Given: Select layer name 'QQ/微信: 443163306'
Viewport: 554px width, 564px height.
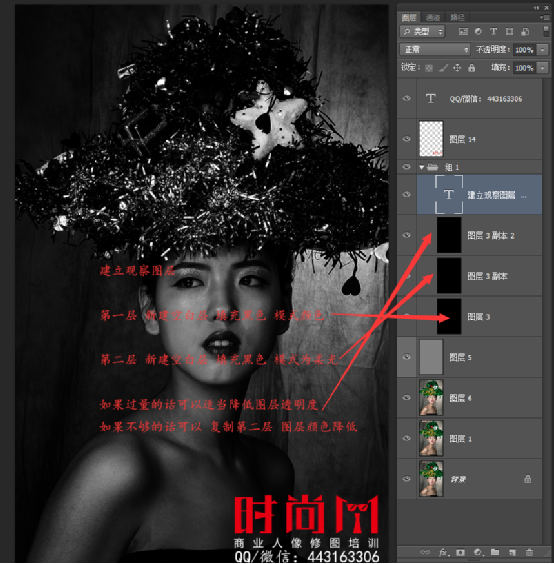Looking at the screenshot, I should (x=486, y=99).
